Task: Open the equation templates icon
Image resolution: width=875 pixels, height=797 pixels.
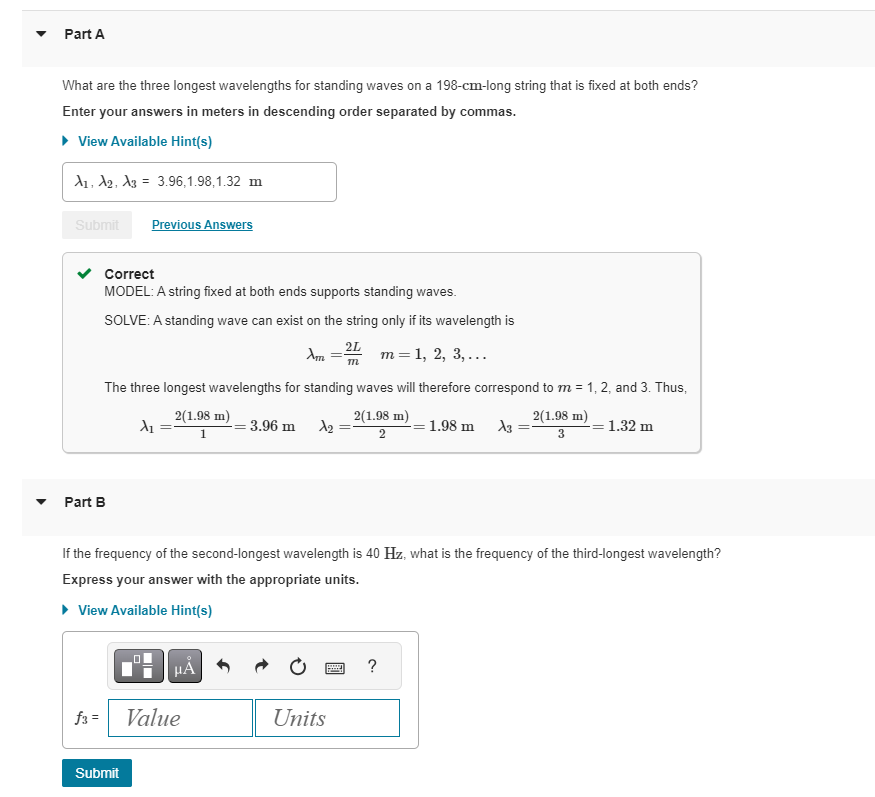Action: 137,666
